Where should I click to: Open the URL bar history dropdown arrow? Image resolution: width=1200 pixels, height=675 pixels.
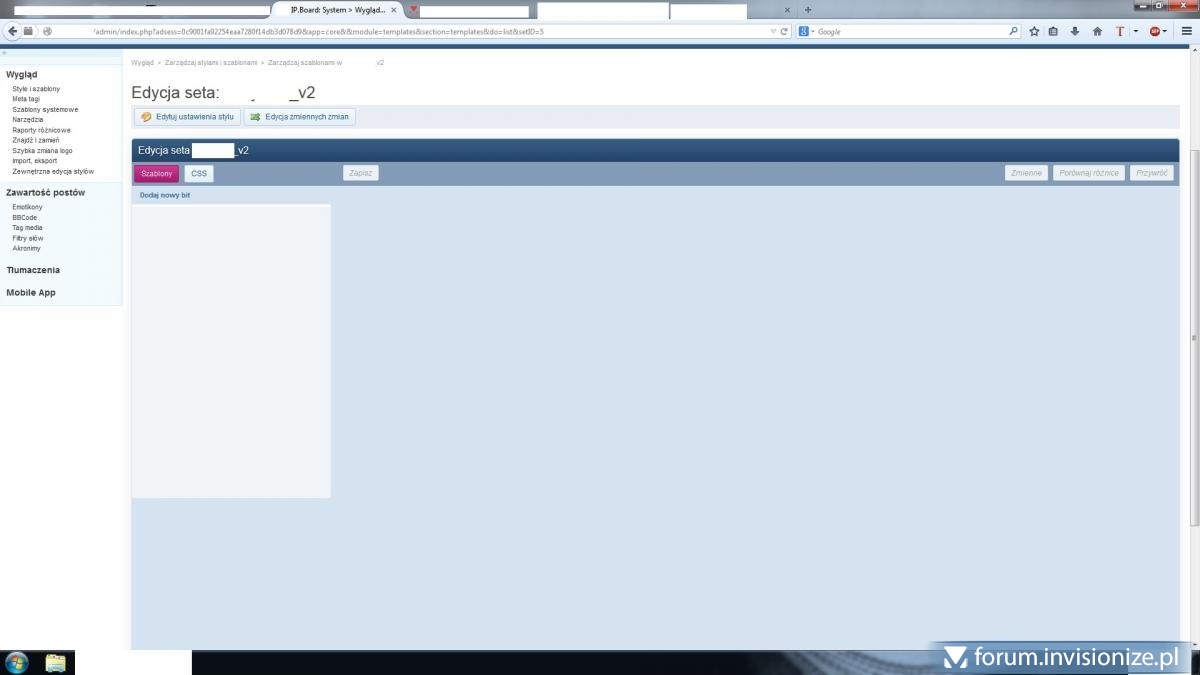tap(773, 31)
